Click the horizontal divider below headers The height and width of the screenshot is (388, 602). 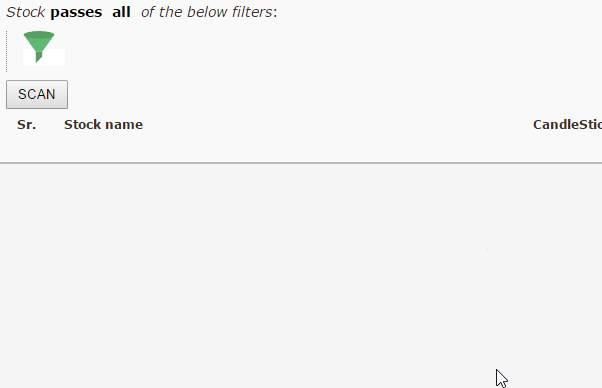[301, 163]
